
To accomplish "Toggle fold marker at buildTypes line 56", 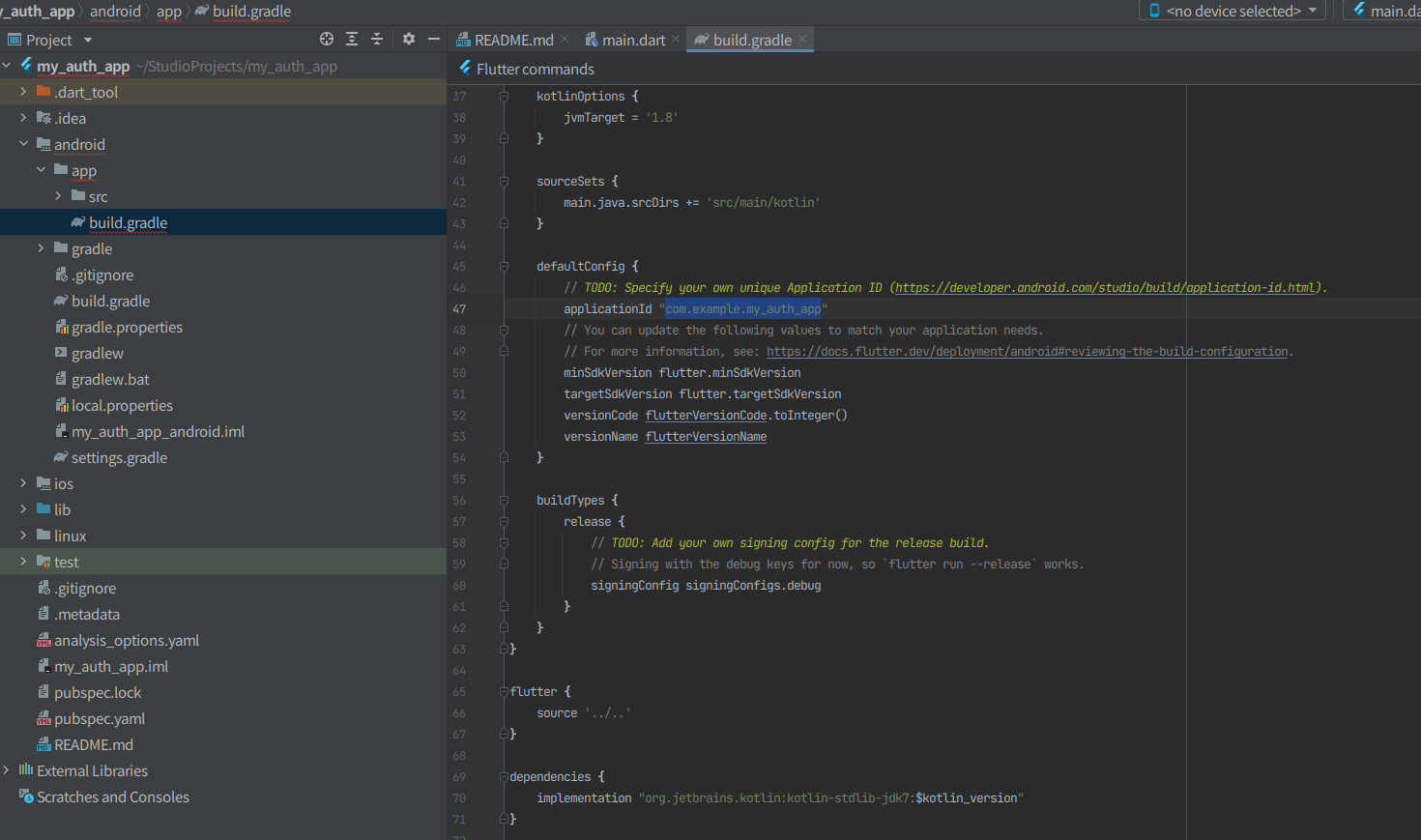I will (504, 501).
